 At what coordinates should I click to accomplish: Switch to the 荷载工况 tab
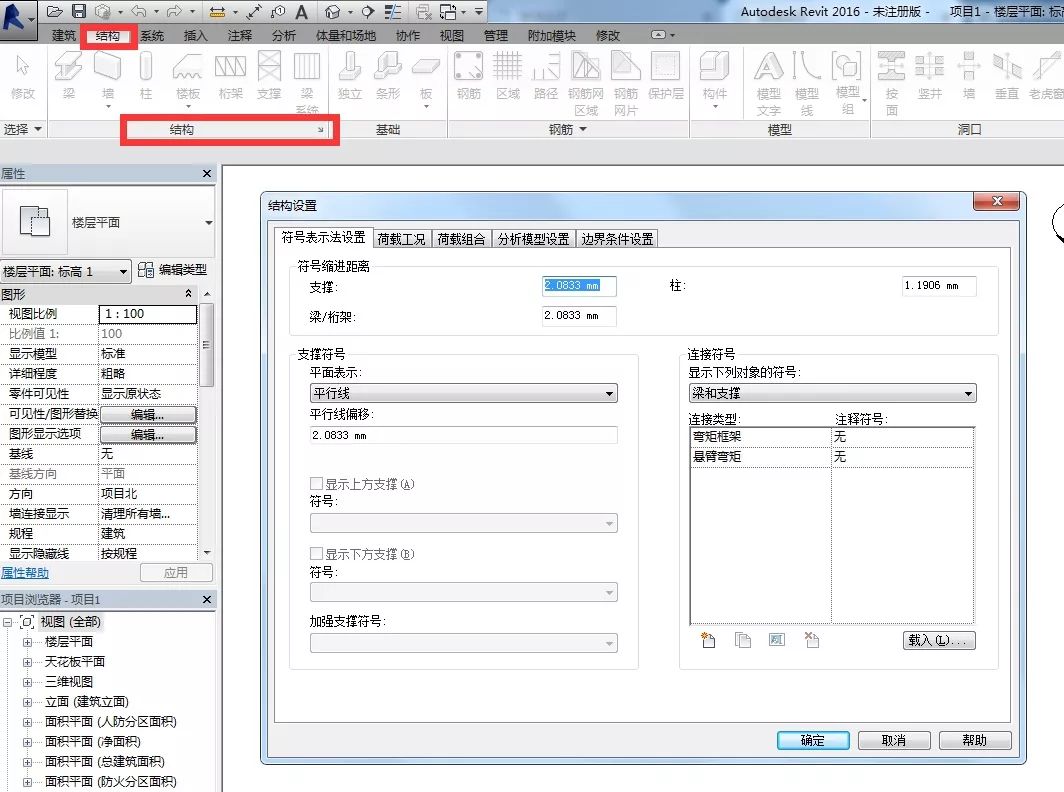pyautogui.click(x=401, y=239)
